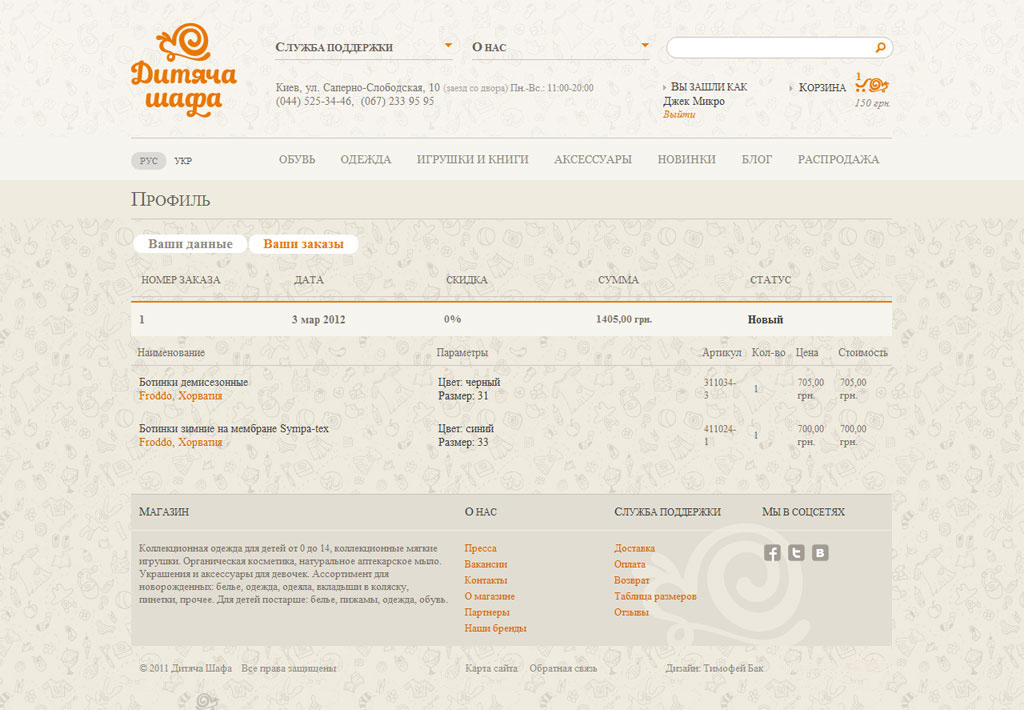This screenshot has height=710, width=1024.
Task: Open the Распродажа menu item
Action: pos(838,159)
